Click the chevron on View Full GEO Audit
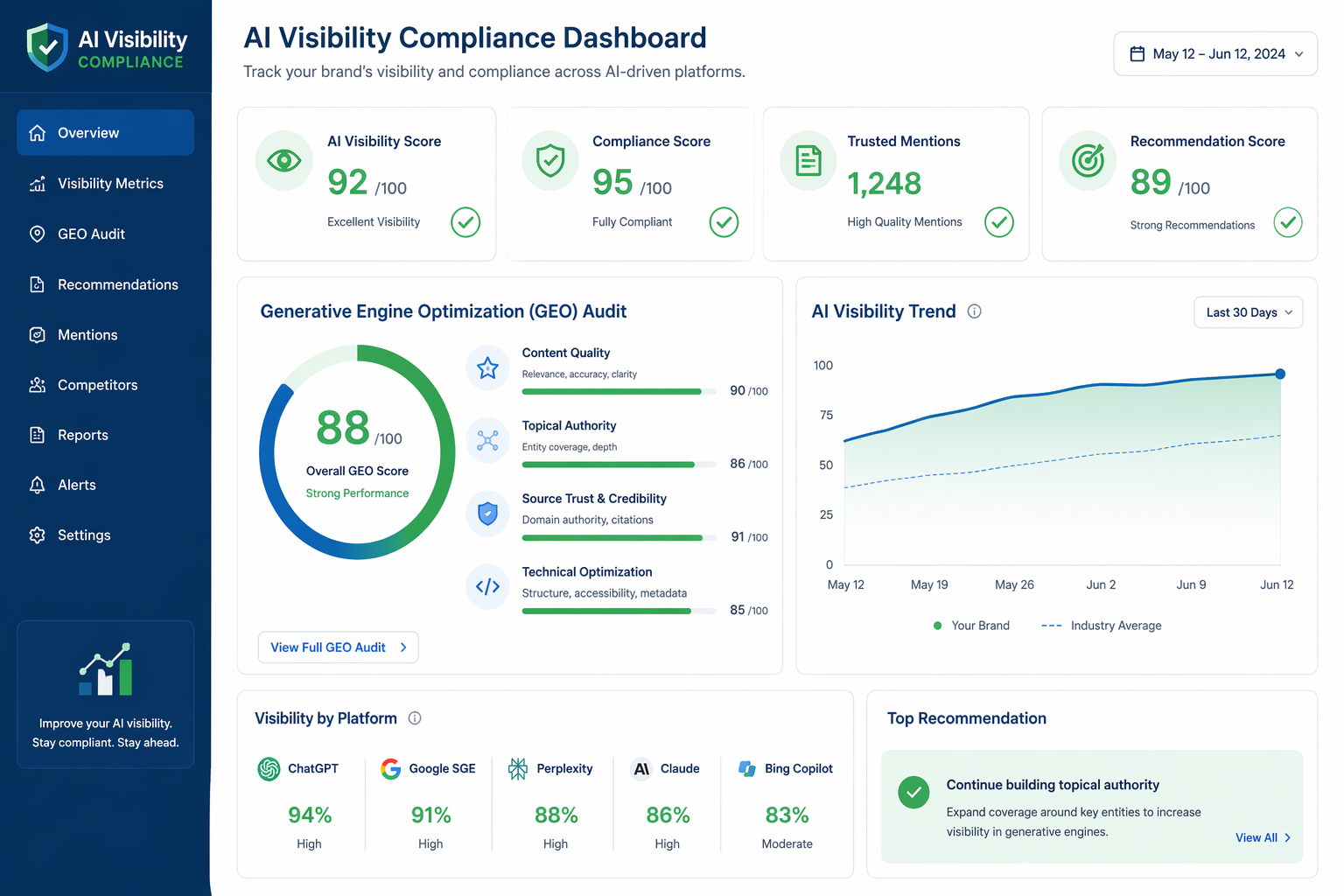Screen dimensions: 1344x896 point(403,647)
